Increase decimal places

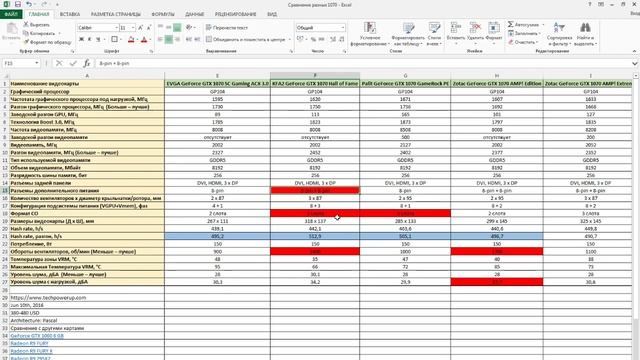(x=333, y=40)
